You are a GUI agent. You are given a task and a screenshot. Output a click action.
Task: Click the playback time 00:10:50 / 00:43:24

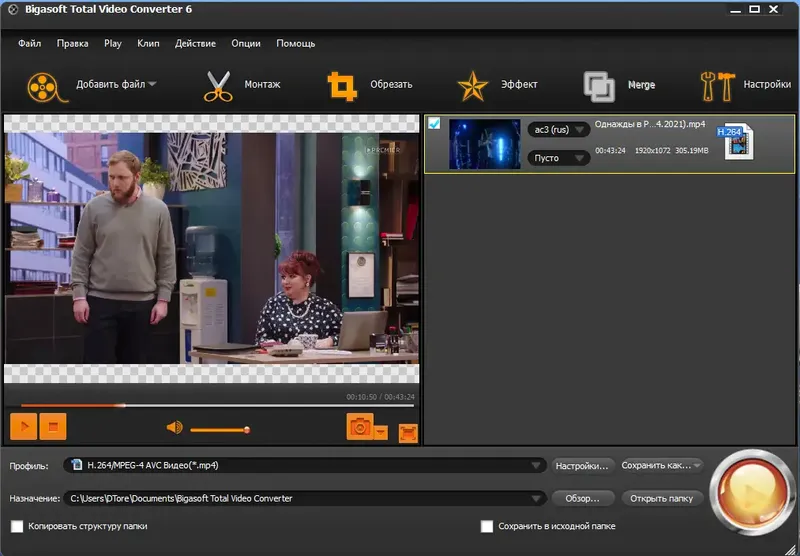coord(381,397)
